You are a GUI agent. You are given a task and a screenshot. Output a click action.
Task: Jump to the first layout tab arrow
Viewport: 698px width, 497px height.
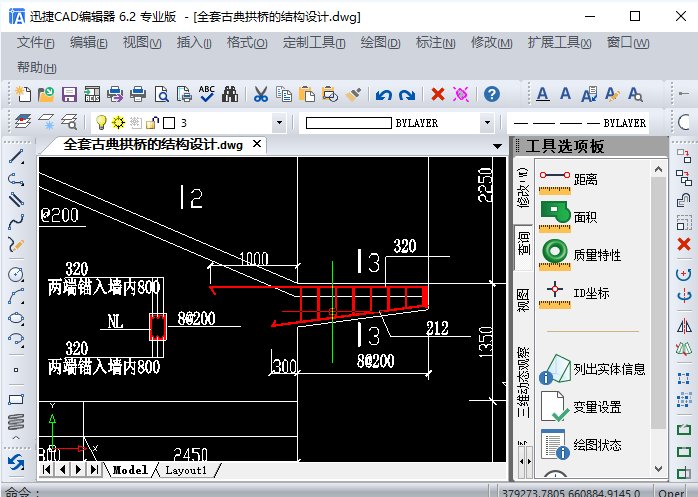pyautogui.click(x=47, y=469)
